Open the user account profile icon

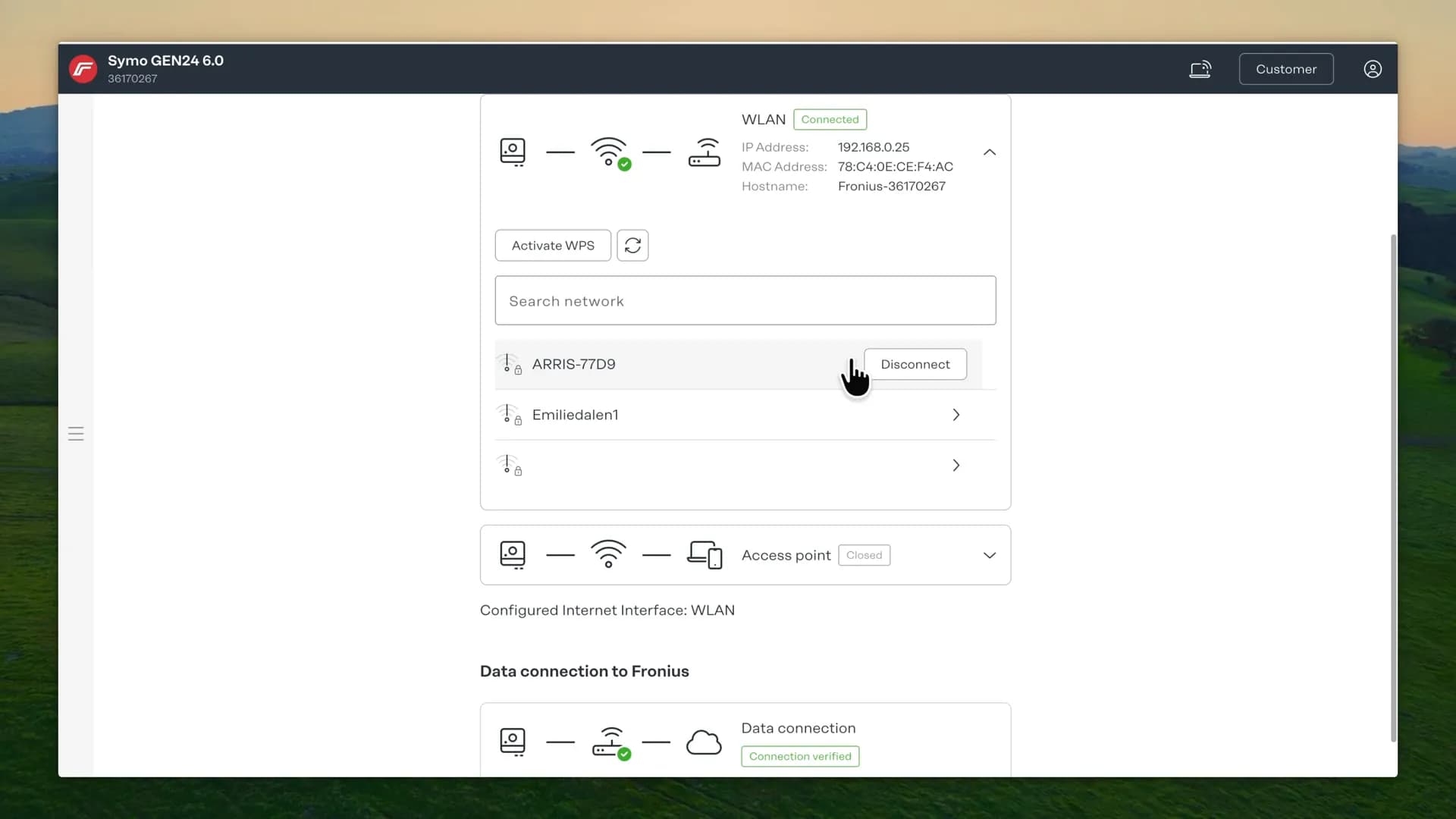(x=1373, y=69)
